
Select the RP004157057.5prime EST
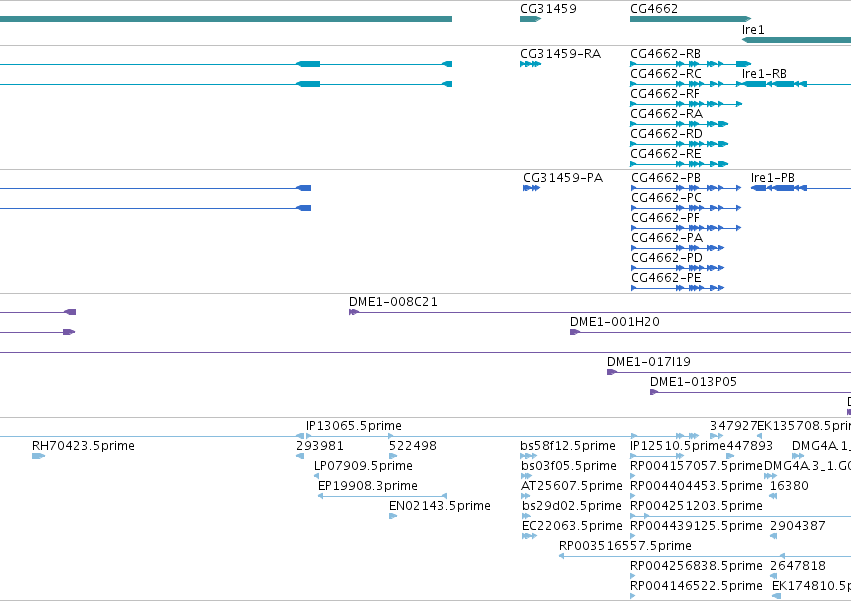696,466
